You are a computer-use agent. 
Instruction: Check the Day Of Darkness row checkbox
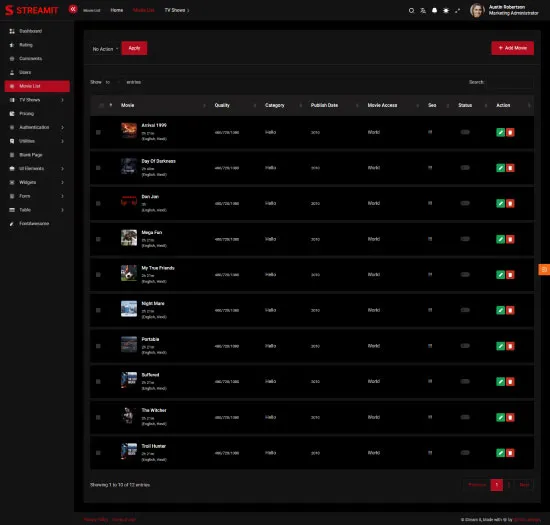point(98,168)
